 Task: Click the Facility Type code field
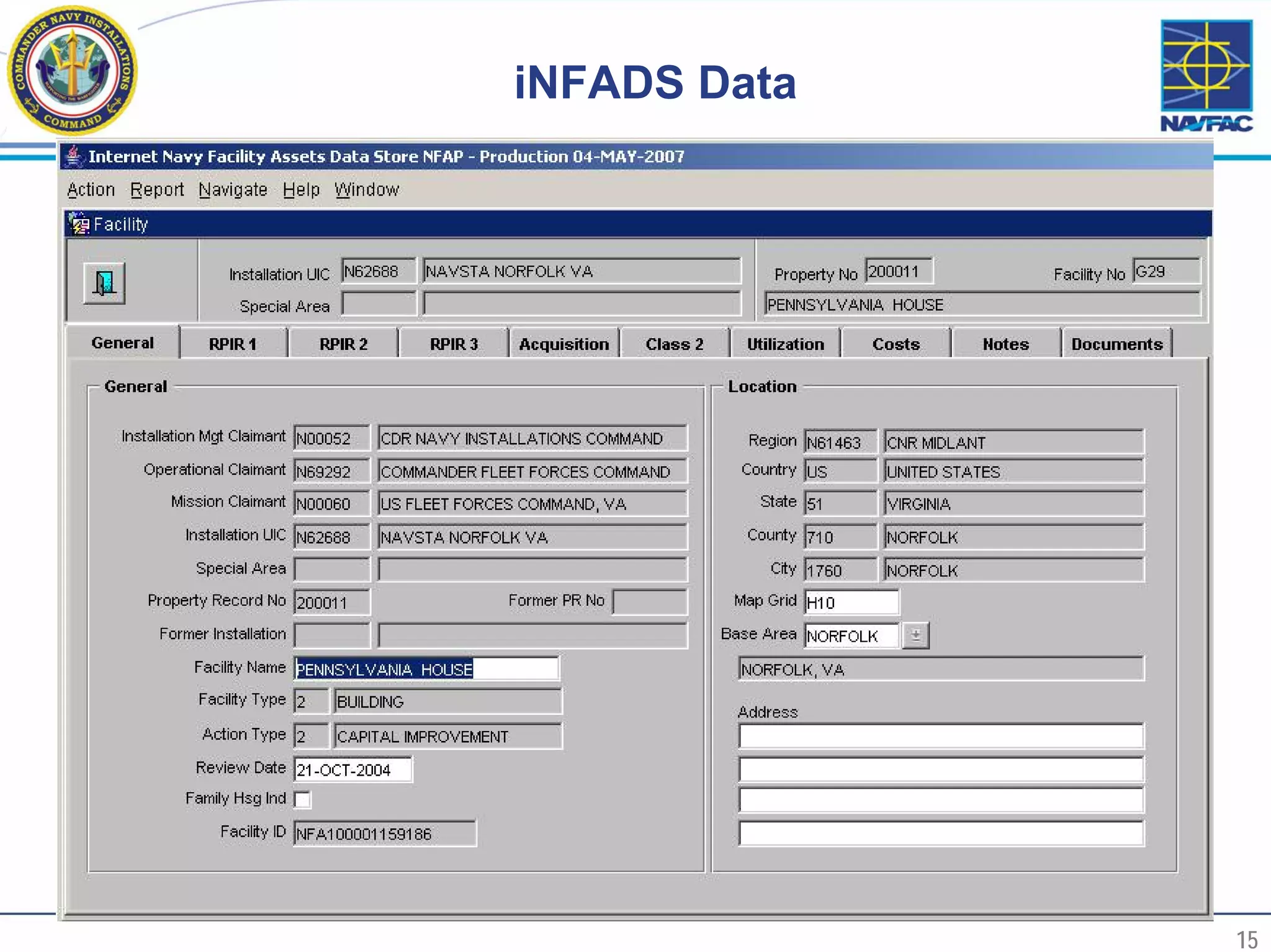pyautogui.click(x=311, y=701)
